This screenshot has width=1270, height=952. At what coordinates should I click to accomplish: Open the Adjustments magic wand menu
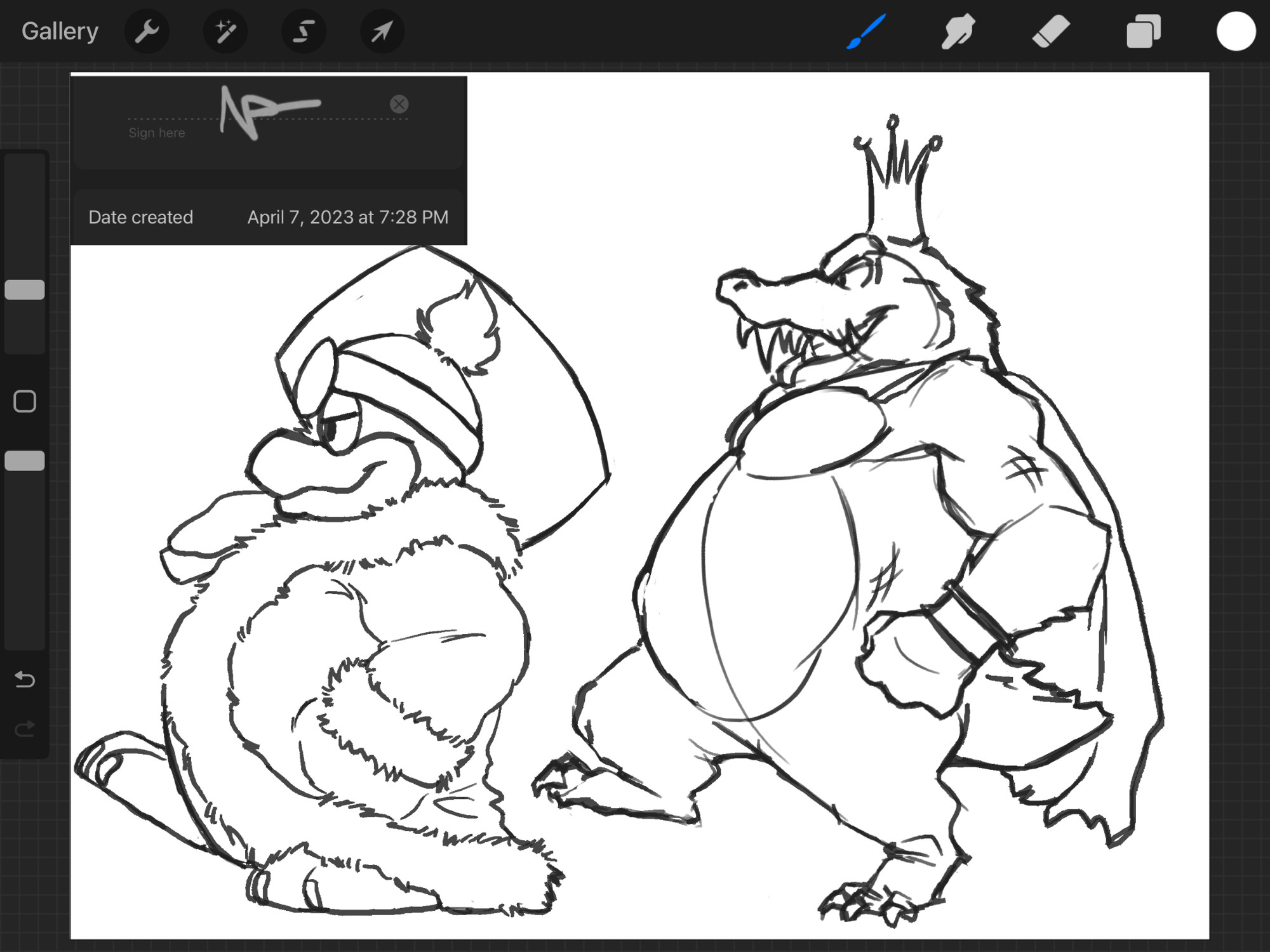(225, 31)
